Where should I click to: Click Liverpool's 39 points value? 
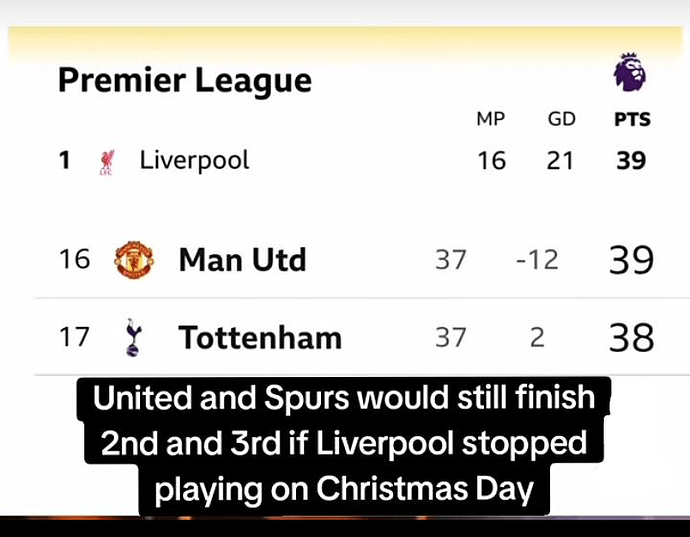coord(631,161)
